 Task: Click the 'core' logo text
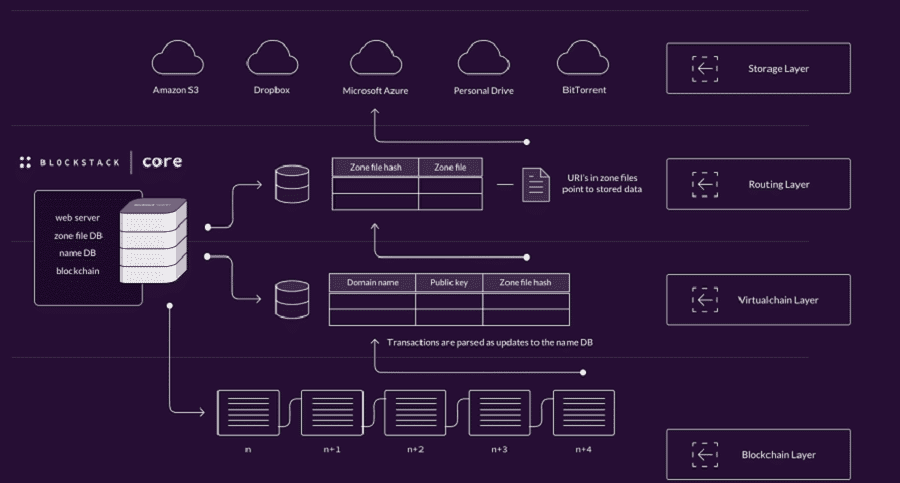pyautogui.click(x=162, y=162)
